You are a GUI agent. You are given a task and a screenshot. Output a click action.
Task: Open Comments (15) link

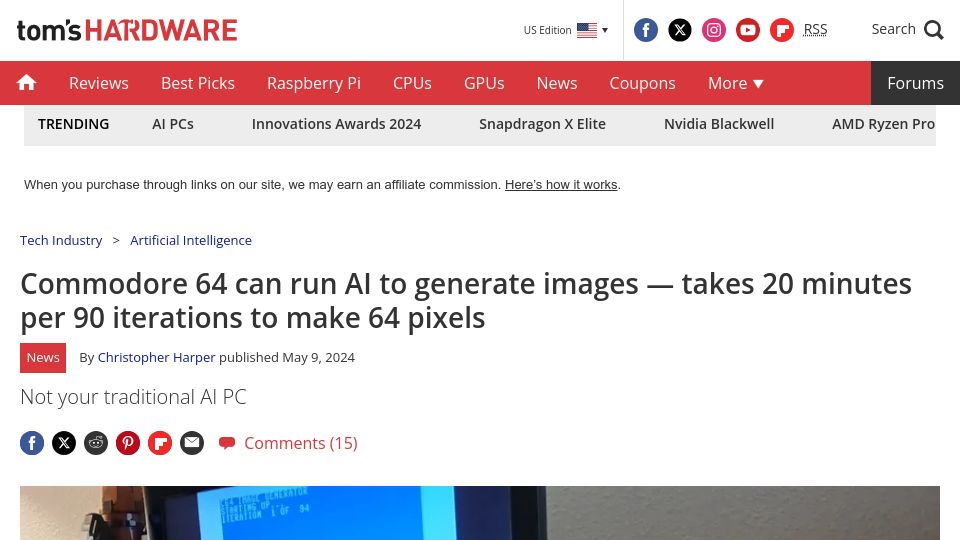[288, 443]
